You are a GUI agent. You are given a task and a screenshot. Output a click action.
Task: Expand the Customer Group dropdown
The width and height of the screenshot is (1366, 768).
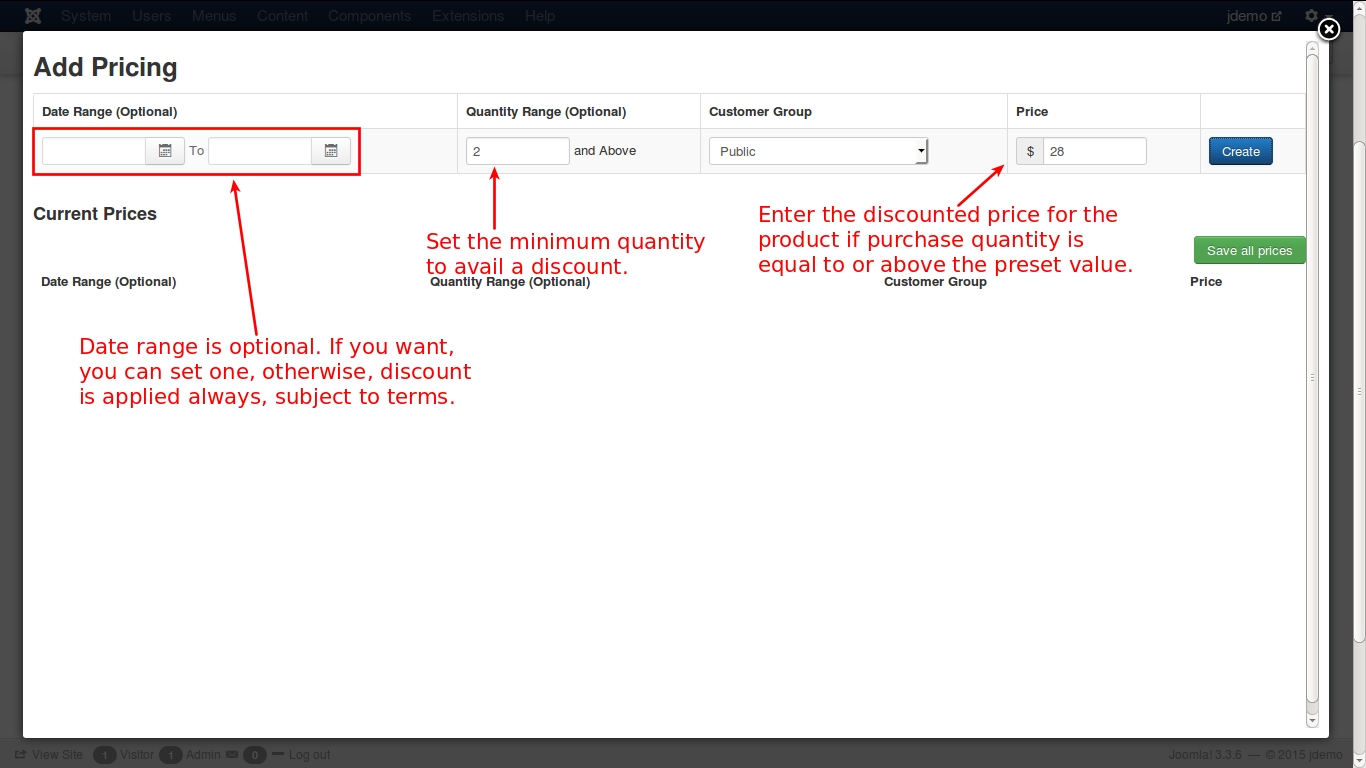tap(818, 151)
